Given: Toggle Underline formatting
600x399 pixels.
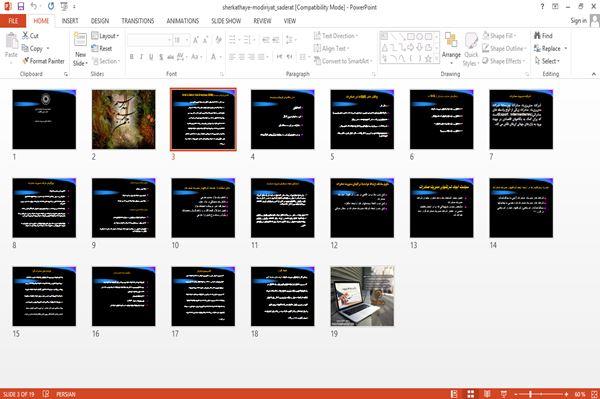Looking at the screenshot, I should click(x=151, y=57).
